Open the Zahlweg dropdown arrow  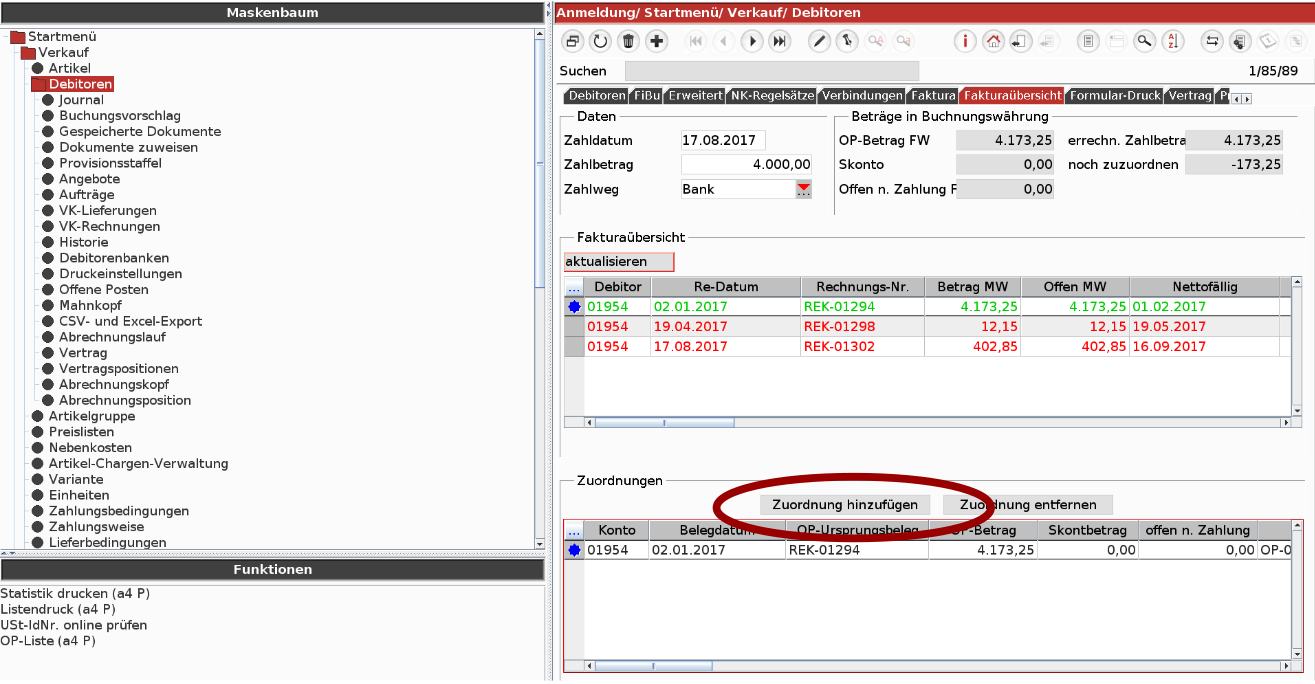point(803,189)
